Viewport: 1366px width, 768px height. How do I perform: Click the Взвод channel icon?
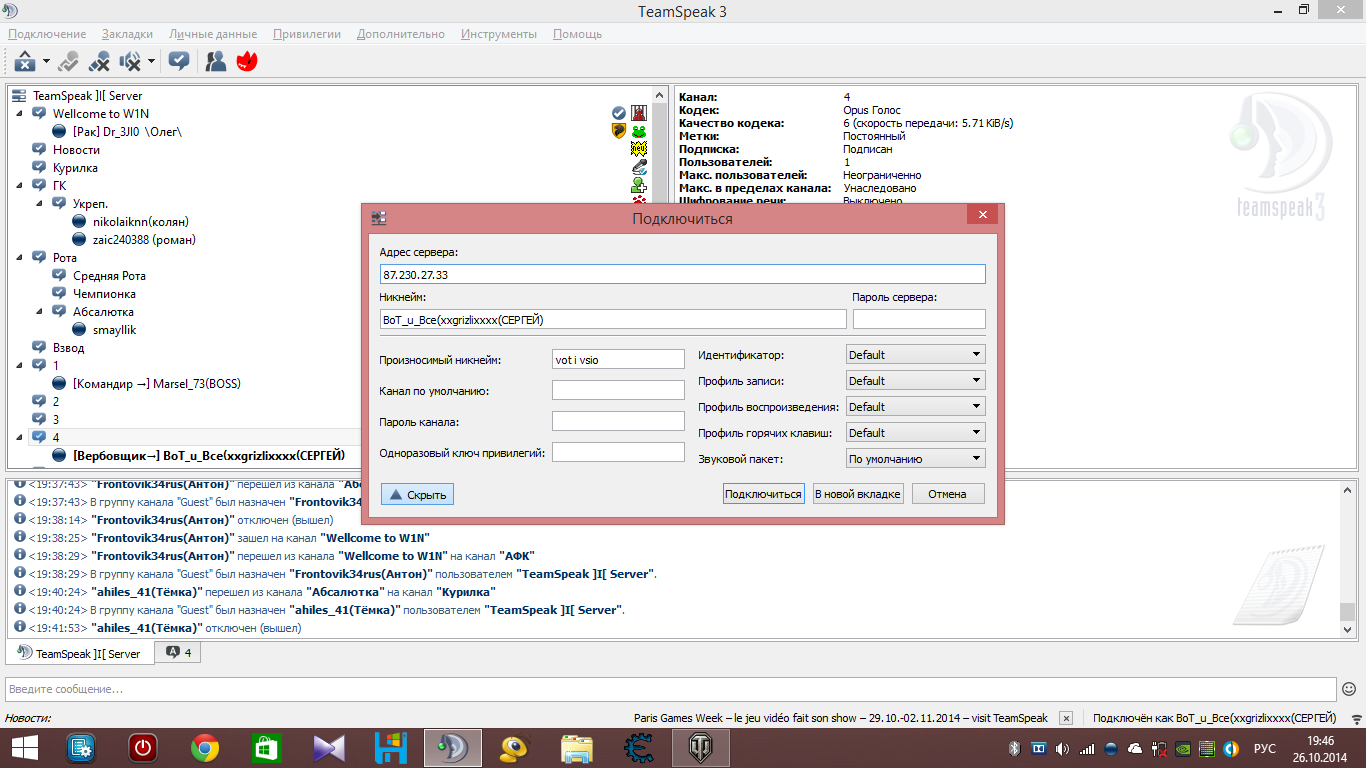[x=40, y=348]
